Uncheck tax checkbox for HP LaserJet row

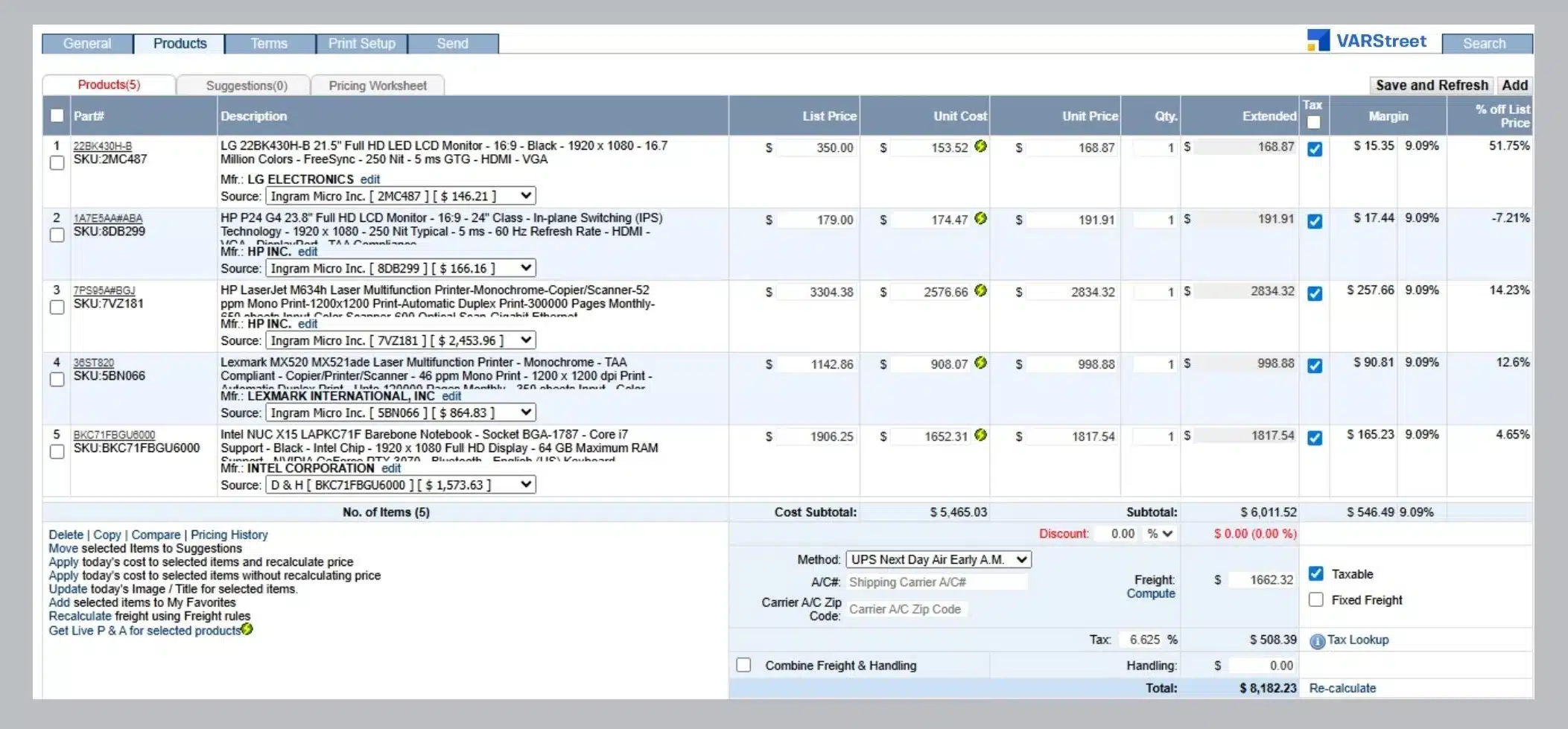[1315, 293]
